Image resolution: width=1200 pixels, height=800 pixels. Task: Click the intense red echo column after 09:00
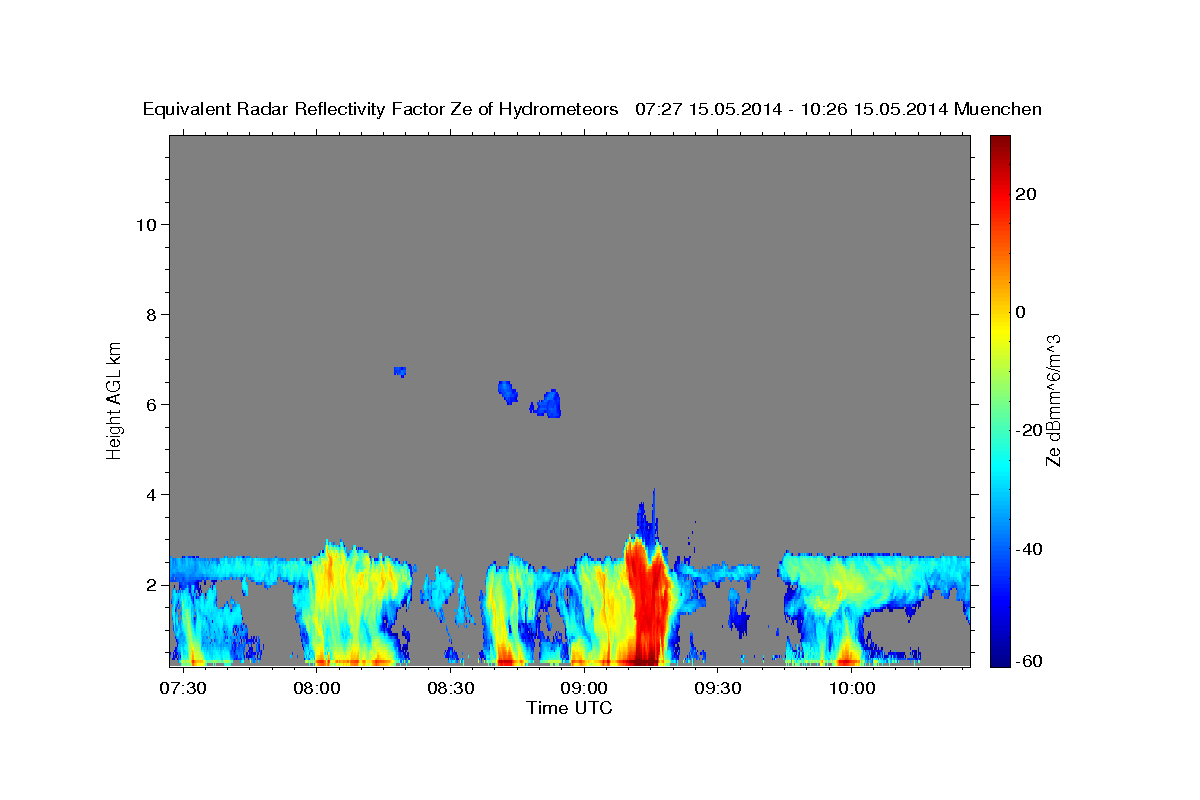(648, 605)
